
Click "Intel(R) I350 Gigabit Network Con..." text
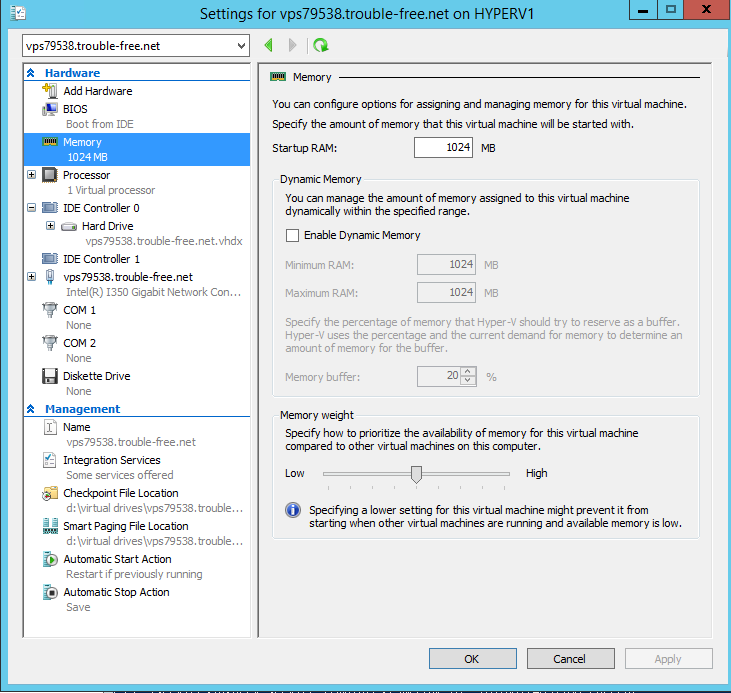[x=153, y=292]
